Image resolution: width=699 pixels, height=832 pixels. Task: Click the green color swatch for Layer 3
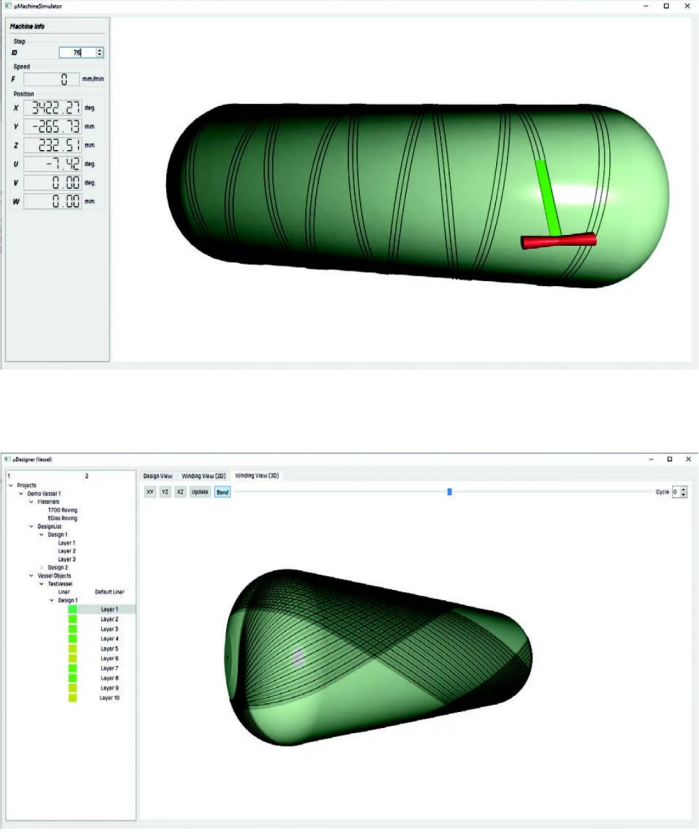[x=72, y=629]
